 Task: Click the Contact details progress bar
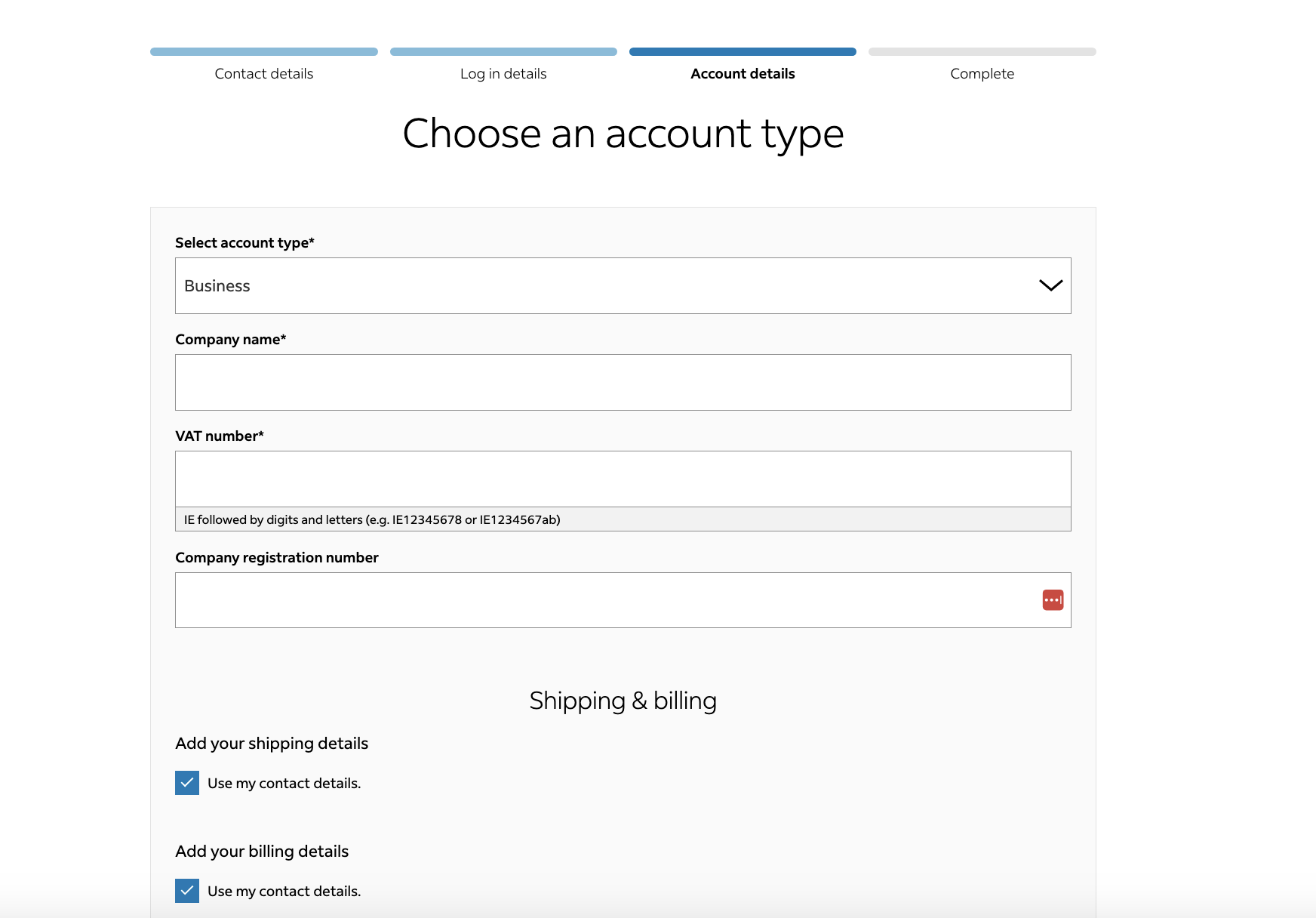pyautogui.click(x=263, y=52)
